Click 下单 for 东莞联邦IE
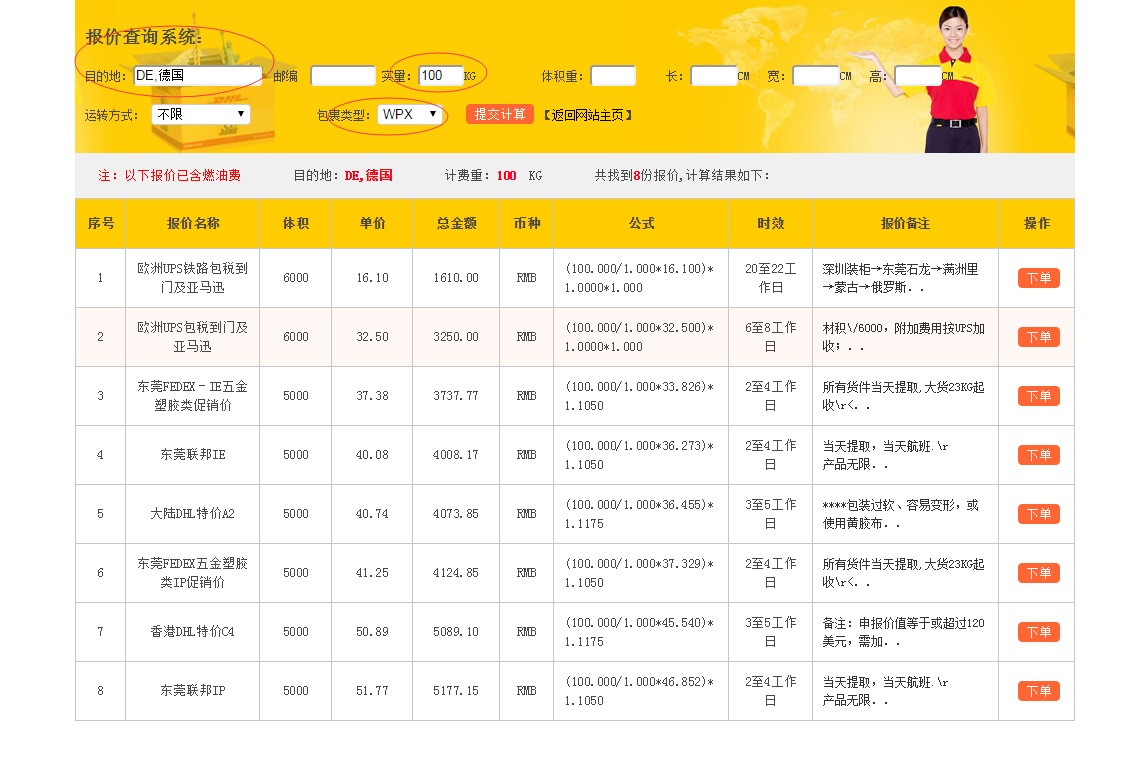Screen dimensions: 1124x772 tap(1038, 455)
